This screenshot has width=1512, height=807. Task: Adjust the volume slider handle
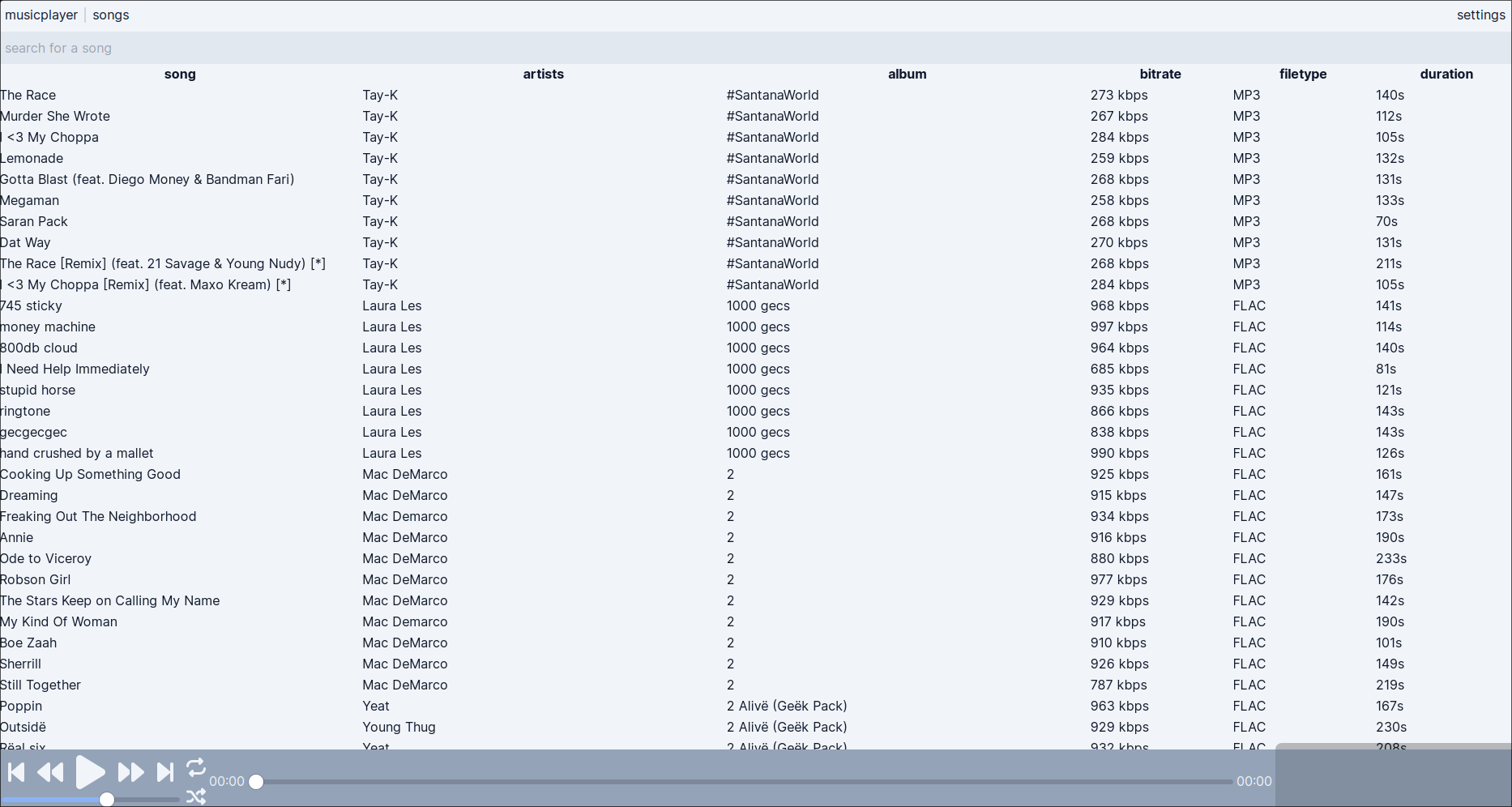tap(107, 800)
